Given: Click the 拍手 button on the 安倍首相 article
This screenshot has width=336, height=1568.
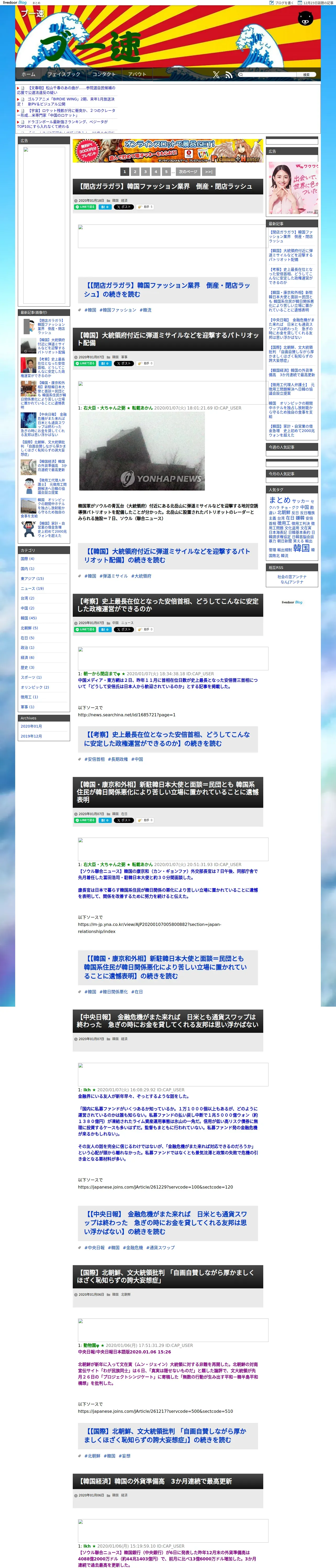Looking at the screenshot, I should pos(146,629).
